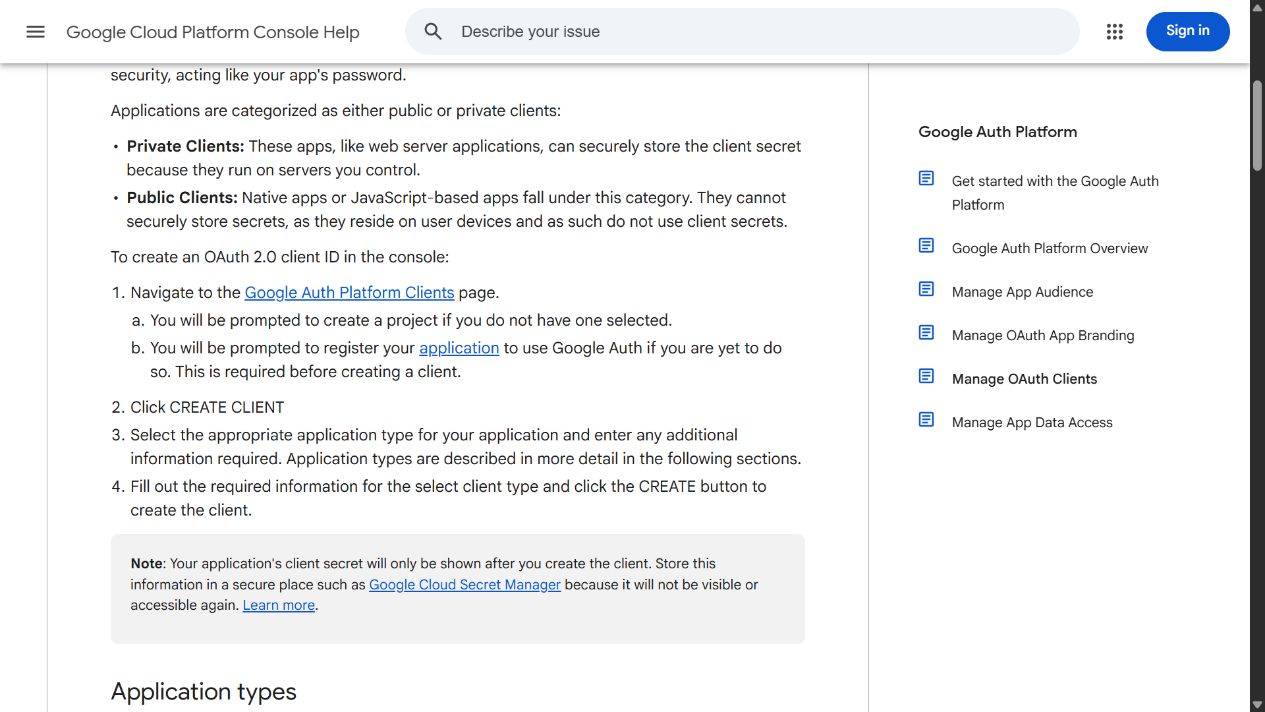The image size is (1265, 712).
Task: Select Manage OAuth Clients in sidebar
Action: click(1024, 379)
